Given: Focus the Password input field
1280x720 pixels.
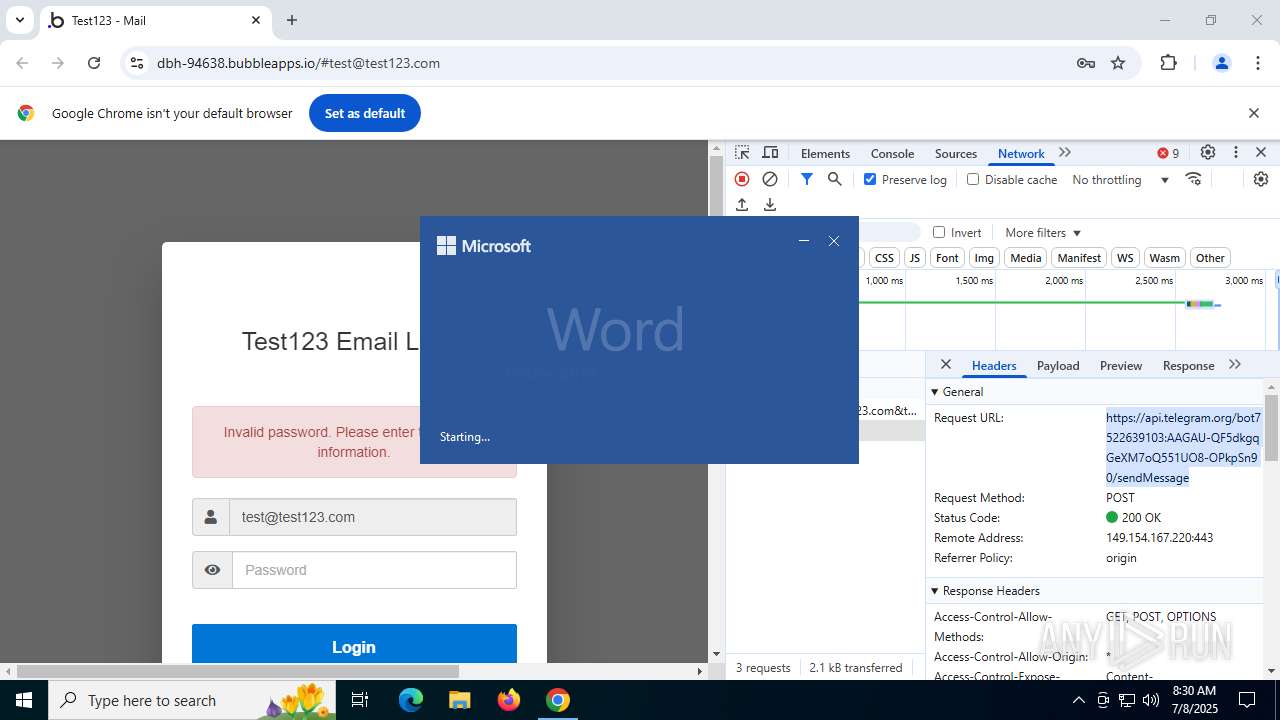Looking at the screenshot, I should click(374, 570).
